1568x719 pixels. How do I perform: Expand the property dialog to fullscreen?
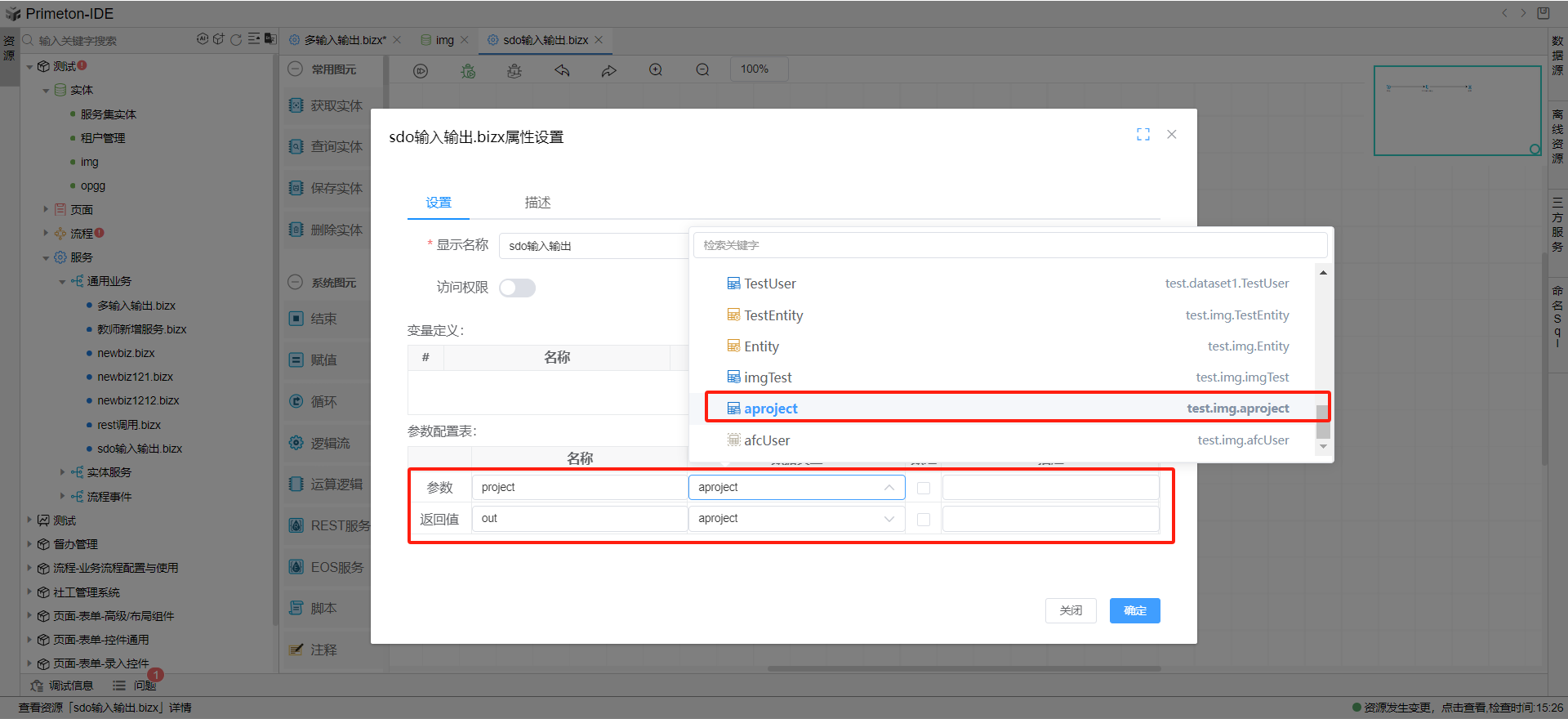[x=1143, y=135]
